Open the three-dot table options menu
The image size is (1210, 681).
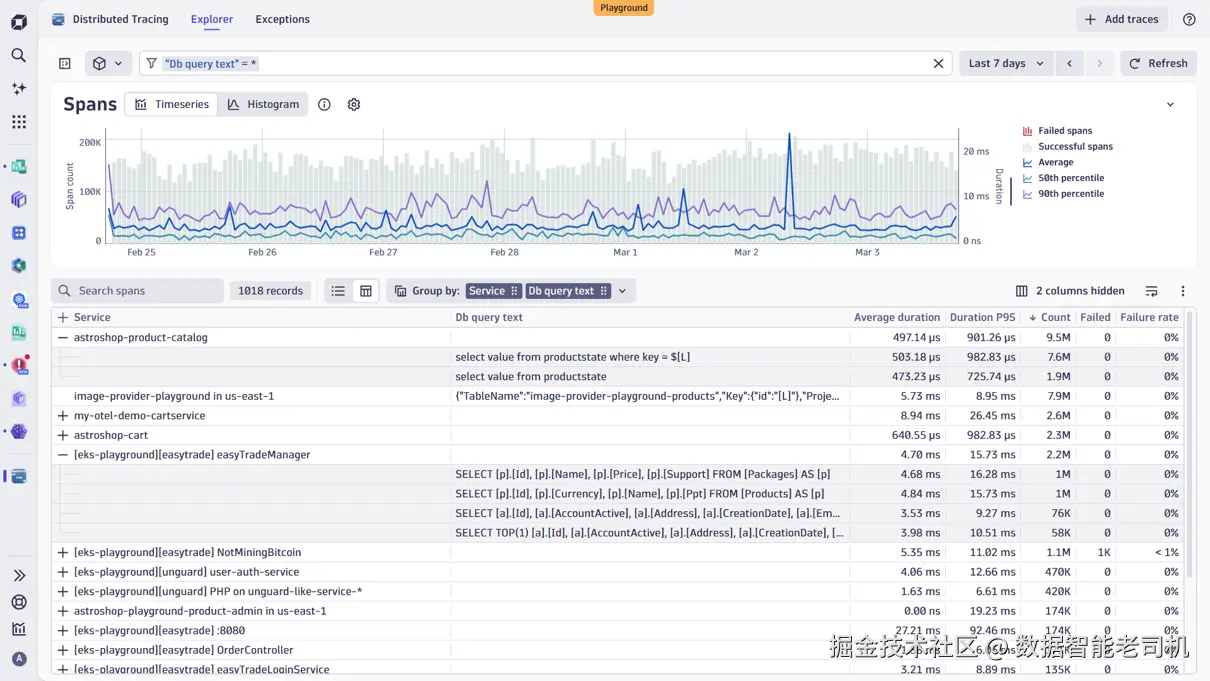click(x=1183, y=291)
